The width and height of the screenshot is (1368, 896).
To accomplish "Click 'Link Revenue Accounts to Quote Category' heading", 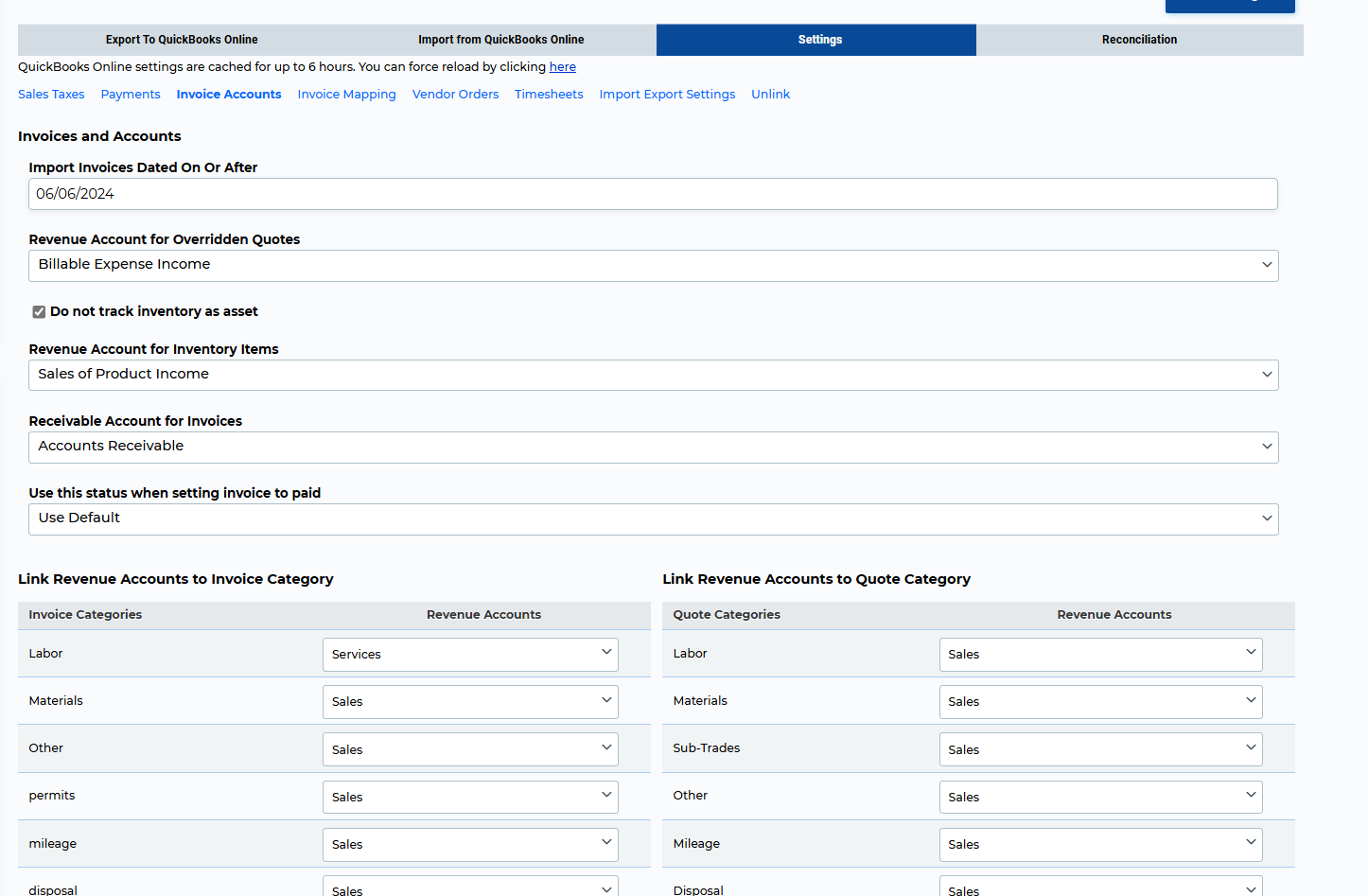I will [x=816, y=579].
